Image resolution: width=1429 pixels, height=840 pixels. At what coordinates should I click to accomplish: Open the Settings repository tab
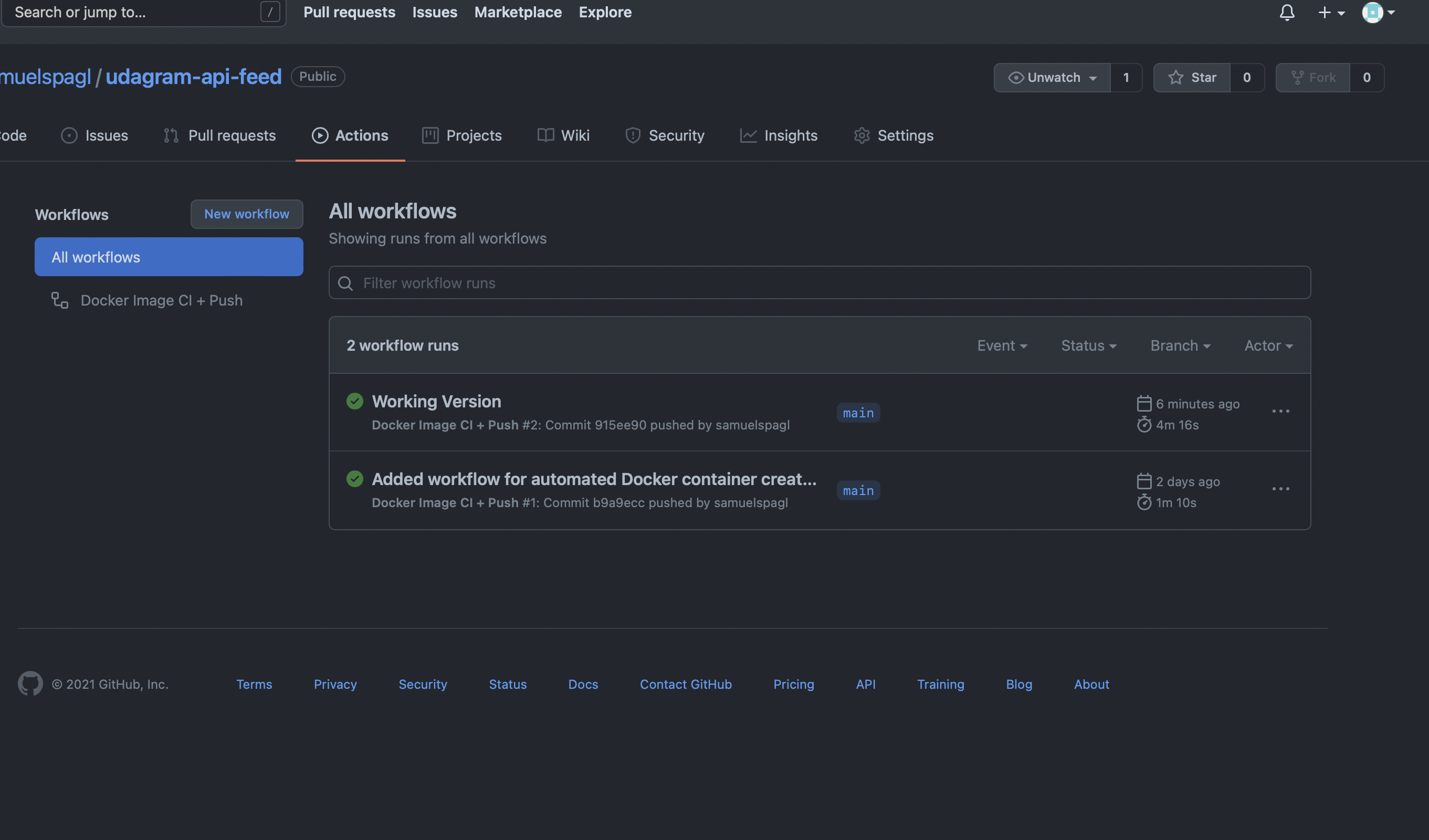point(894,135)
